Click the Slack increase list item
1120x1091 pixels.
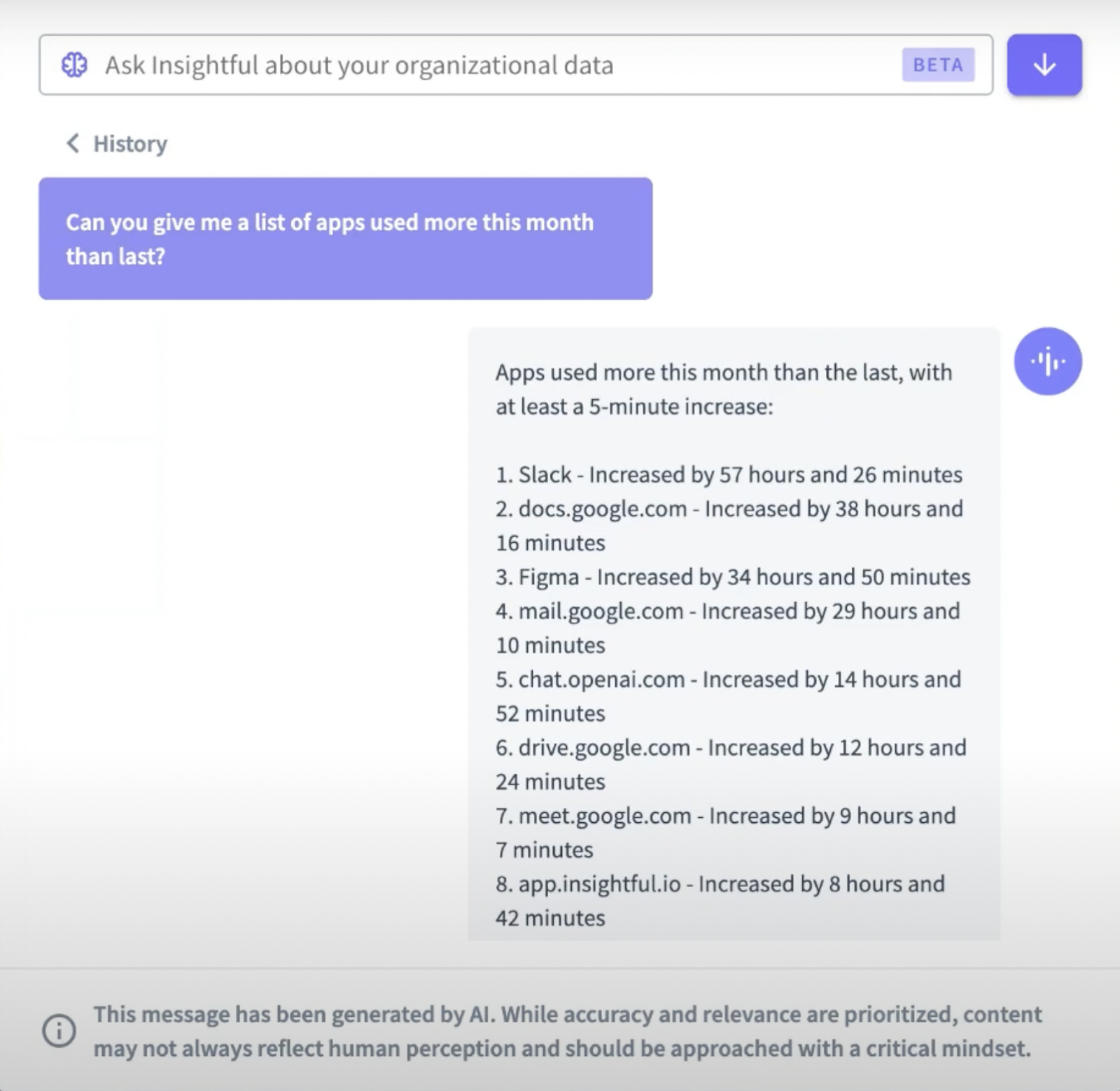729,474
